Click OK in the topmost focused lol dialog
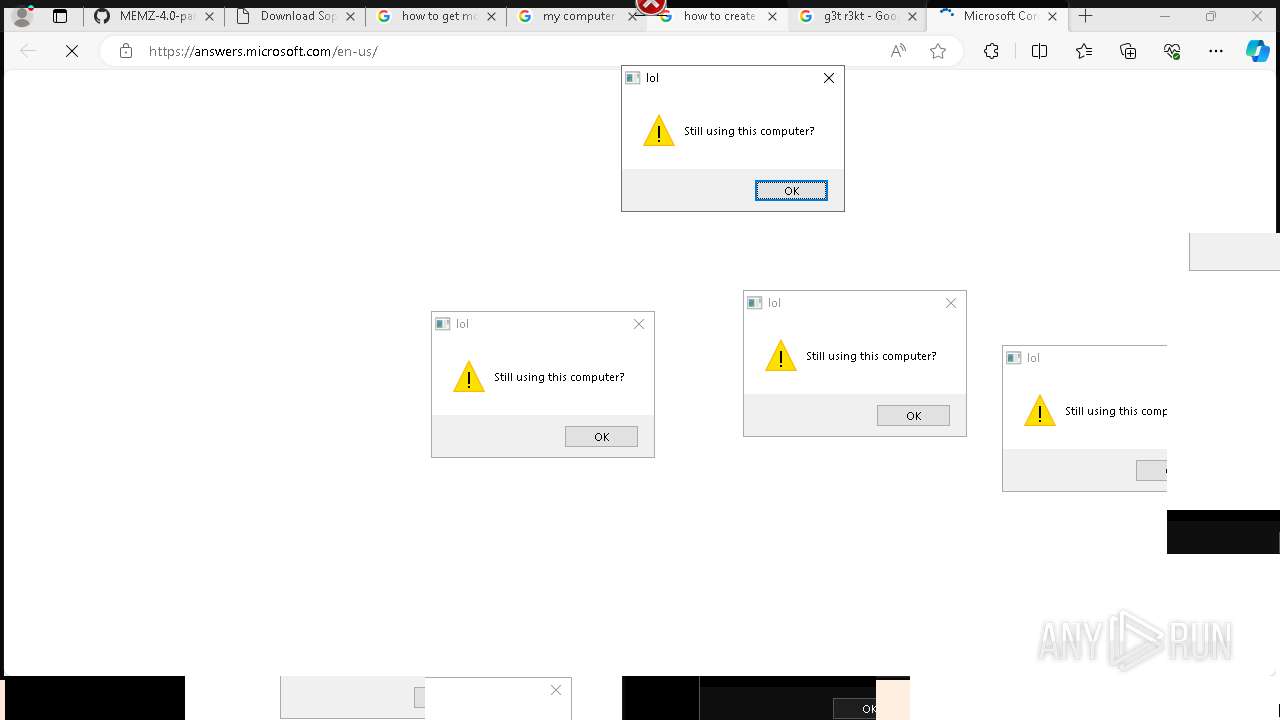This screenshot has width=1280, height=720. point(791,191)
